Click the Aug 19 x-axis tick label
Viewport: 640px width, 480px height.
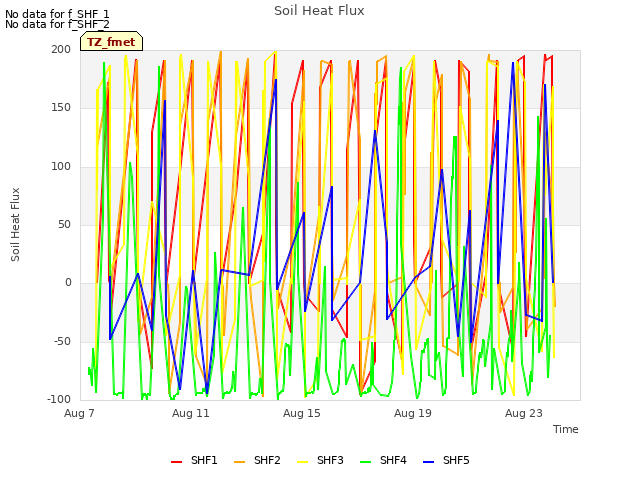point(413,413)
